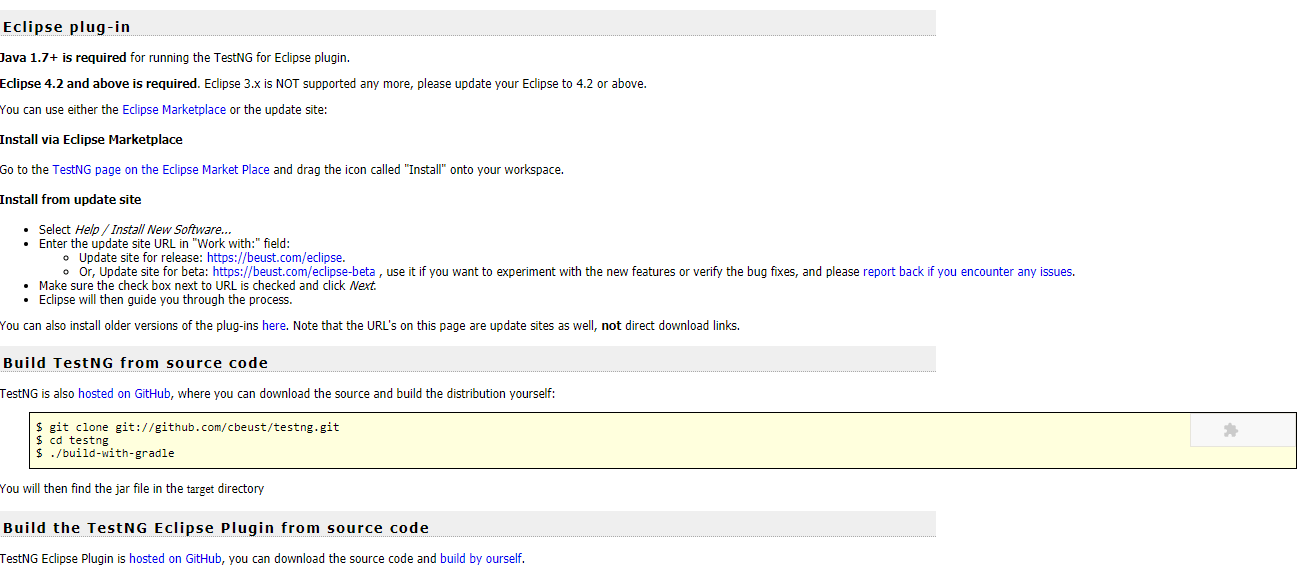Screen dimensions: 1305x574
Task: Click the 'here' link for older plug-in versions
Action: pos(274,326)
